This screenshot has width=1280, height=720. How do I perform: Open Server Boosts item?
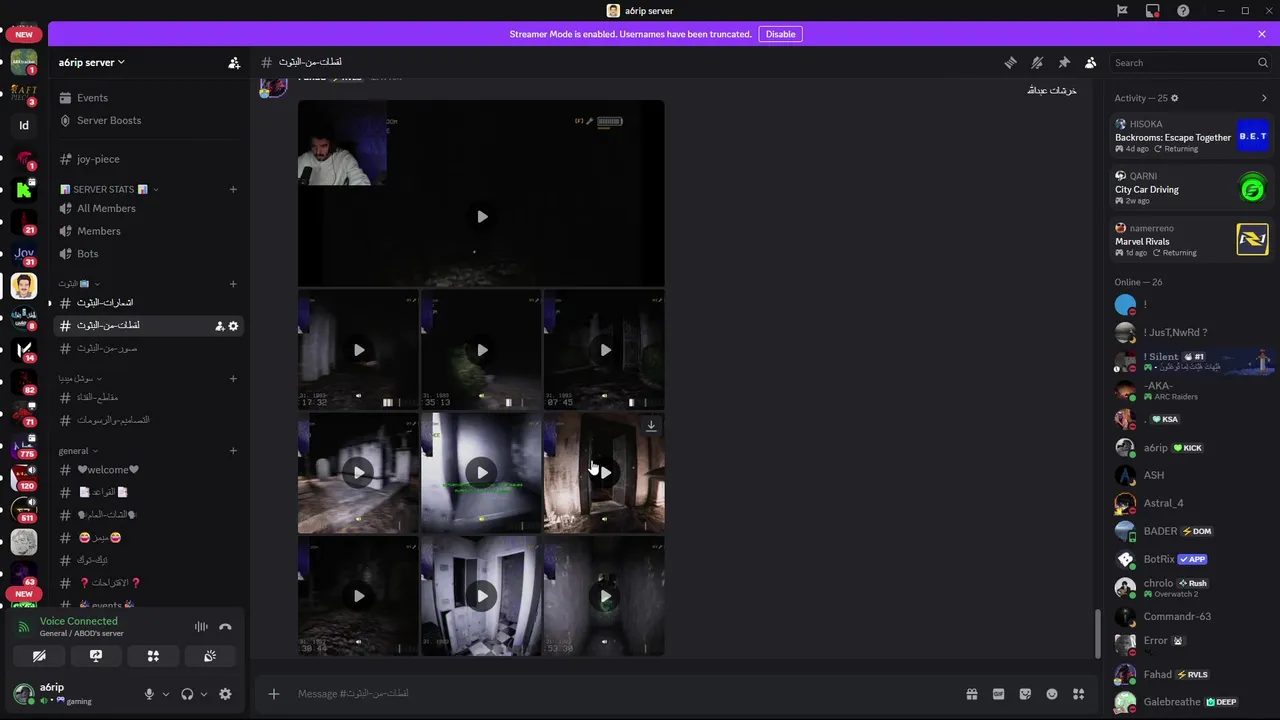148,120
